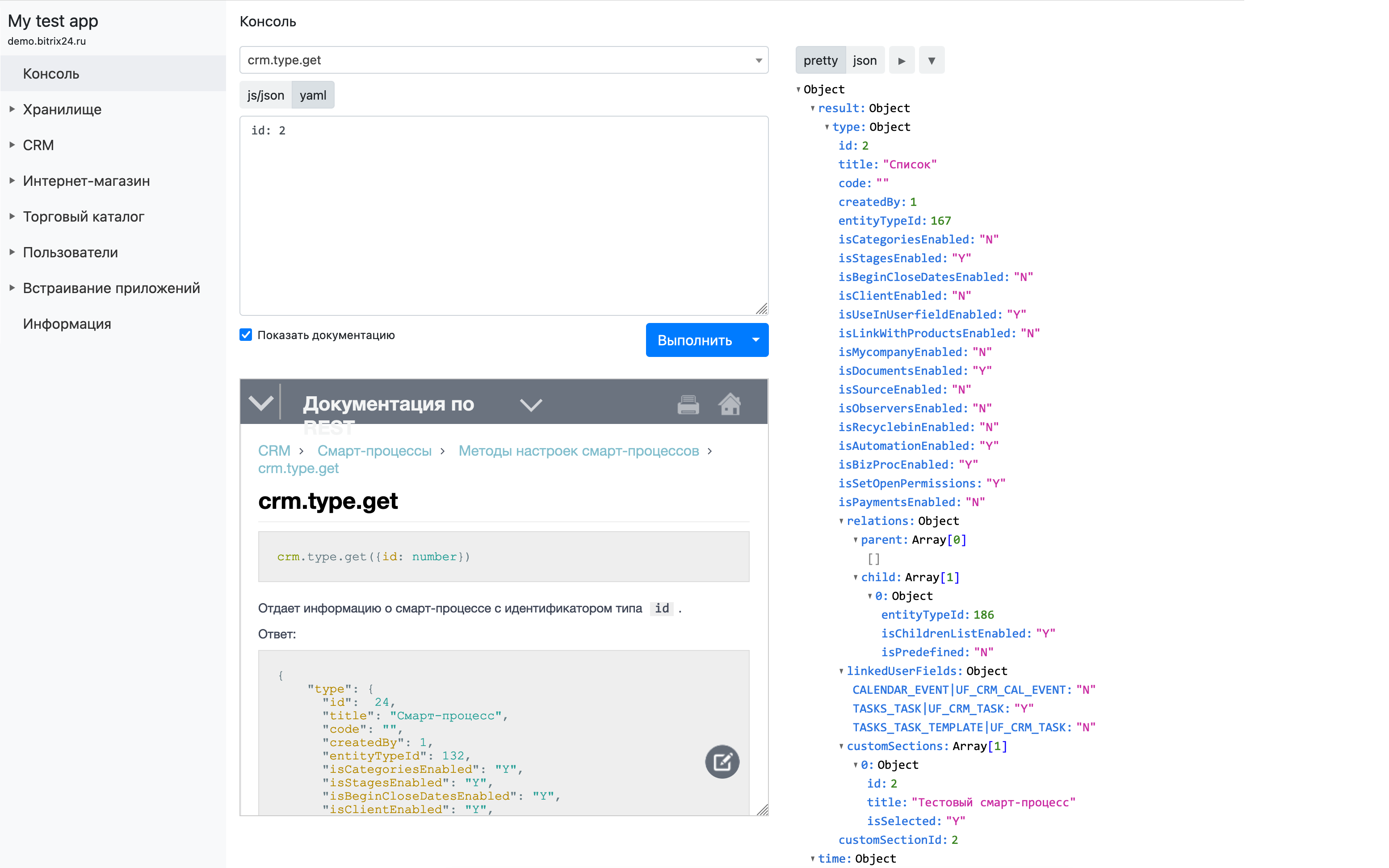Click the round edit icon in docs
Image resolution: width=1389 pixels, height=868 pixels.
(722, 762)
